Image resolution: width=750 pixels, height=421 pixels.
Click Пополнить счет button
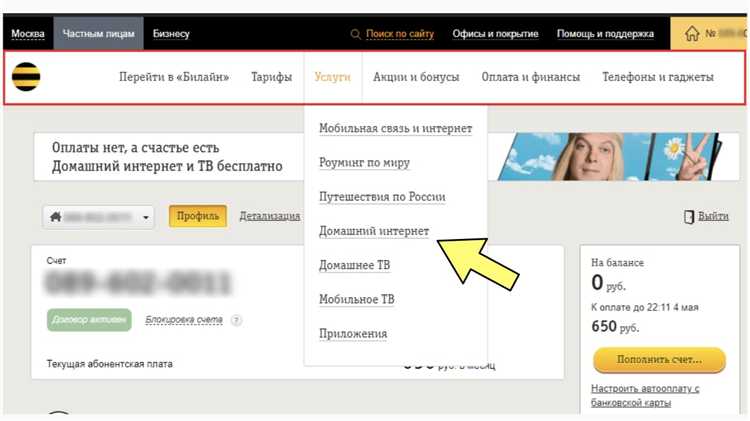point(659,360)
